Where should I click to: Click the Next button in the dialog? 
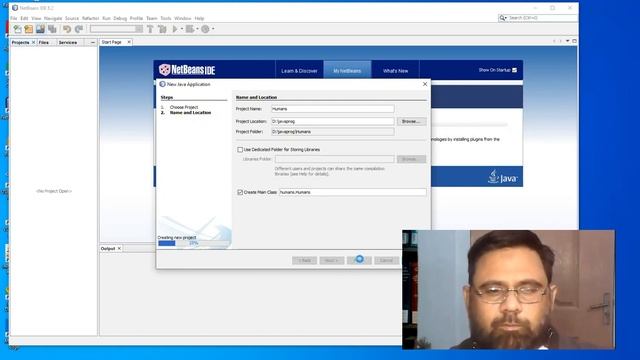(x=332, y=260)
